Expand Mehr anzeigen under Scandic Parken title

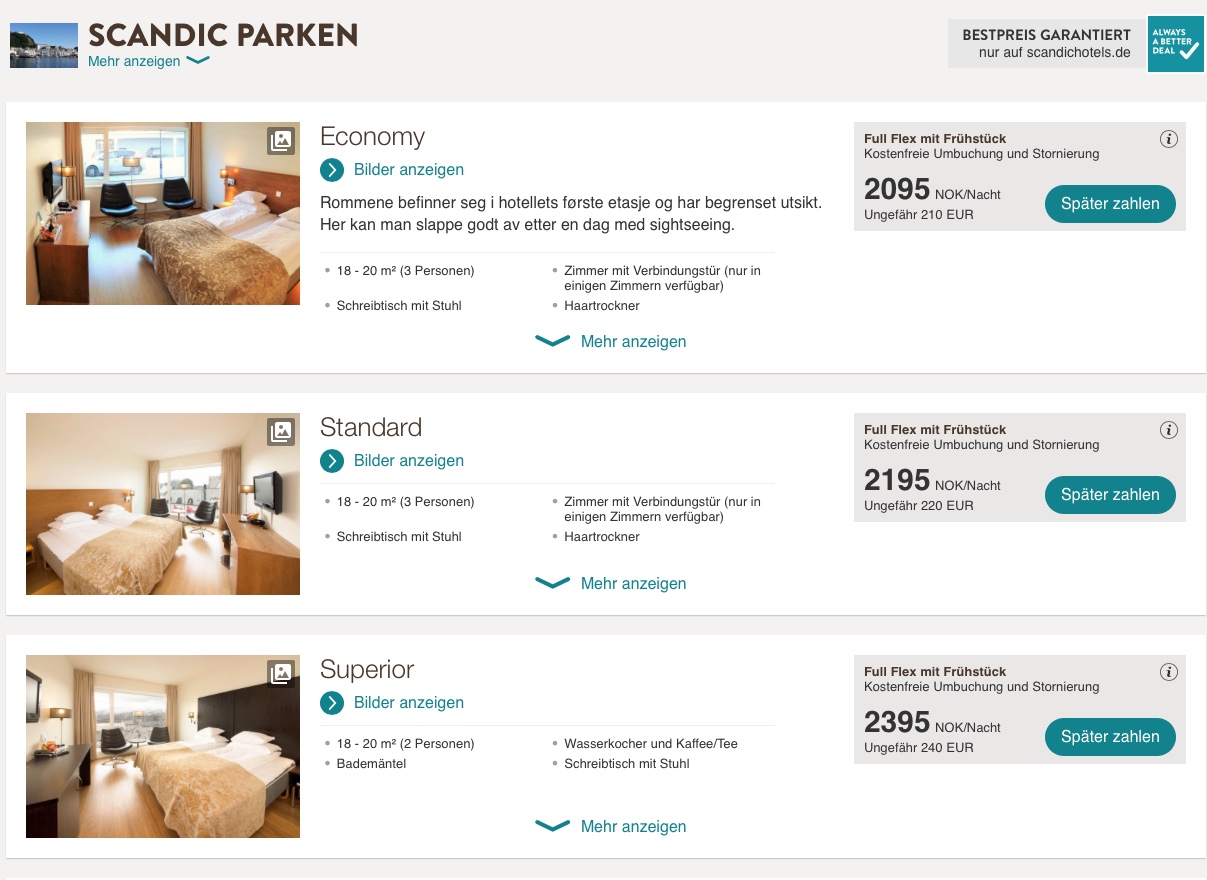pyautogui.click(x=148, y=61)
